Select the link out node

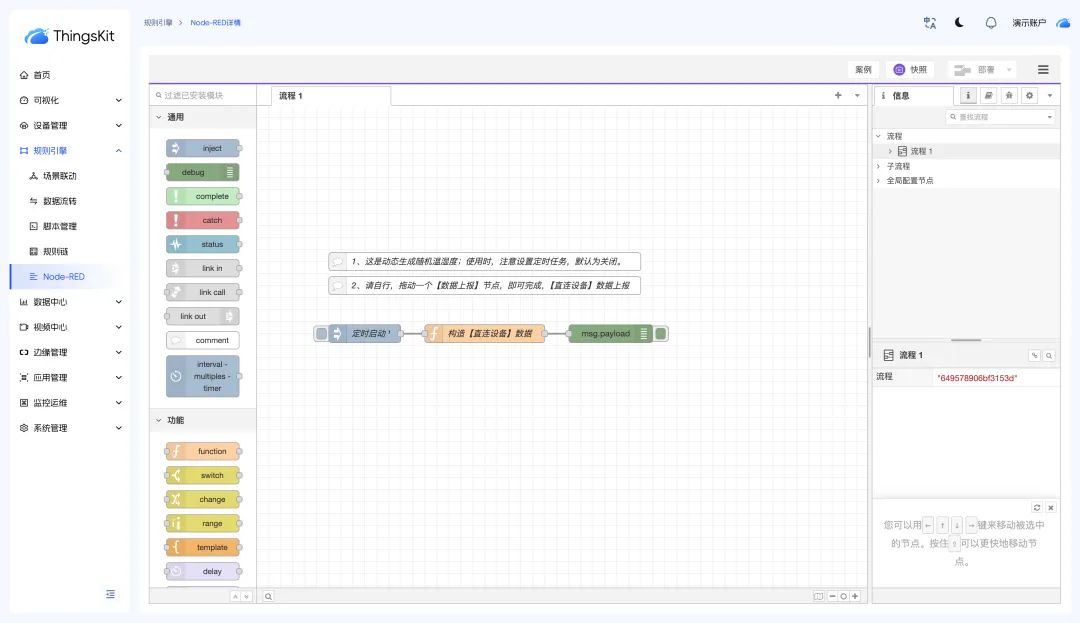point(203,316)
